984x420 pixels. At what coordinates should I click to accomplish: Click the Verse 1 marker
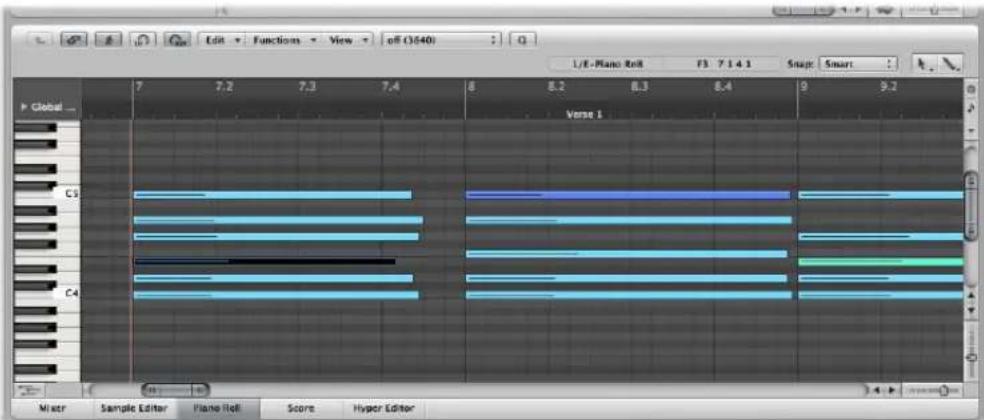[584, 114]
